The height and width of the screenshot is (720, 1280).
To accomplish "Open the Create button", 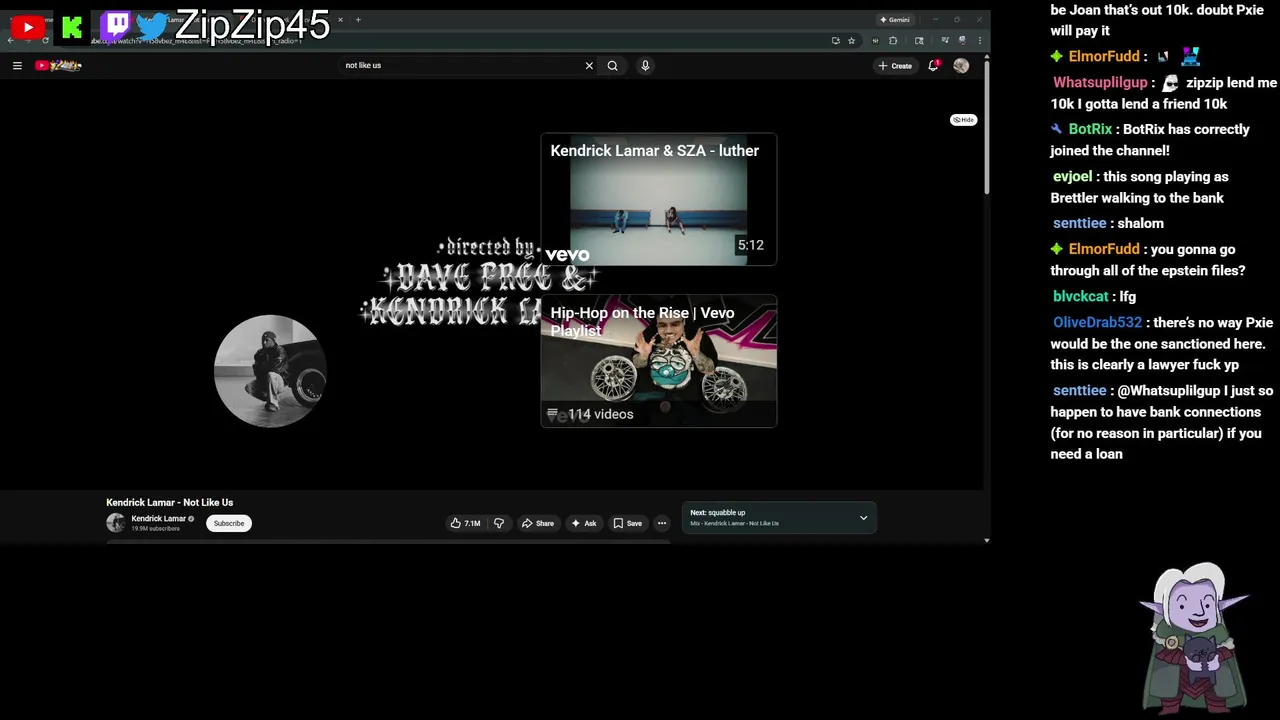I will (895, 65).
